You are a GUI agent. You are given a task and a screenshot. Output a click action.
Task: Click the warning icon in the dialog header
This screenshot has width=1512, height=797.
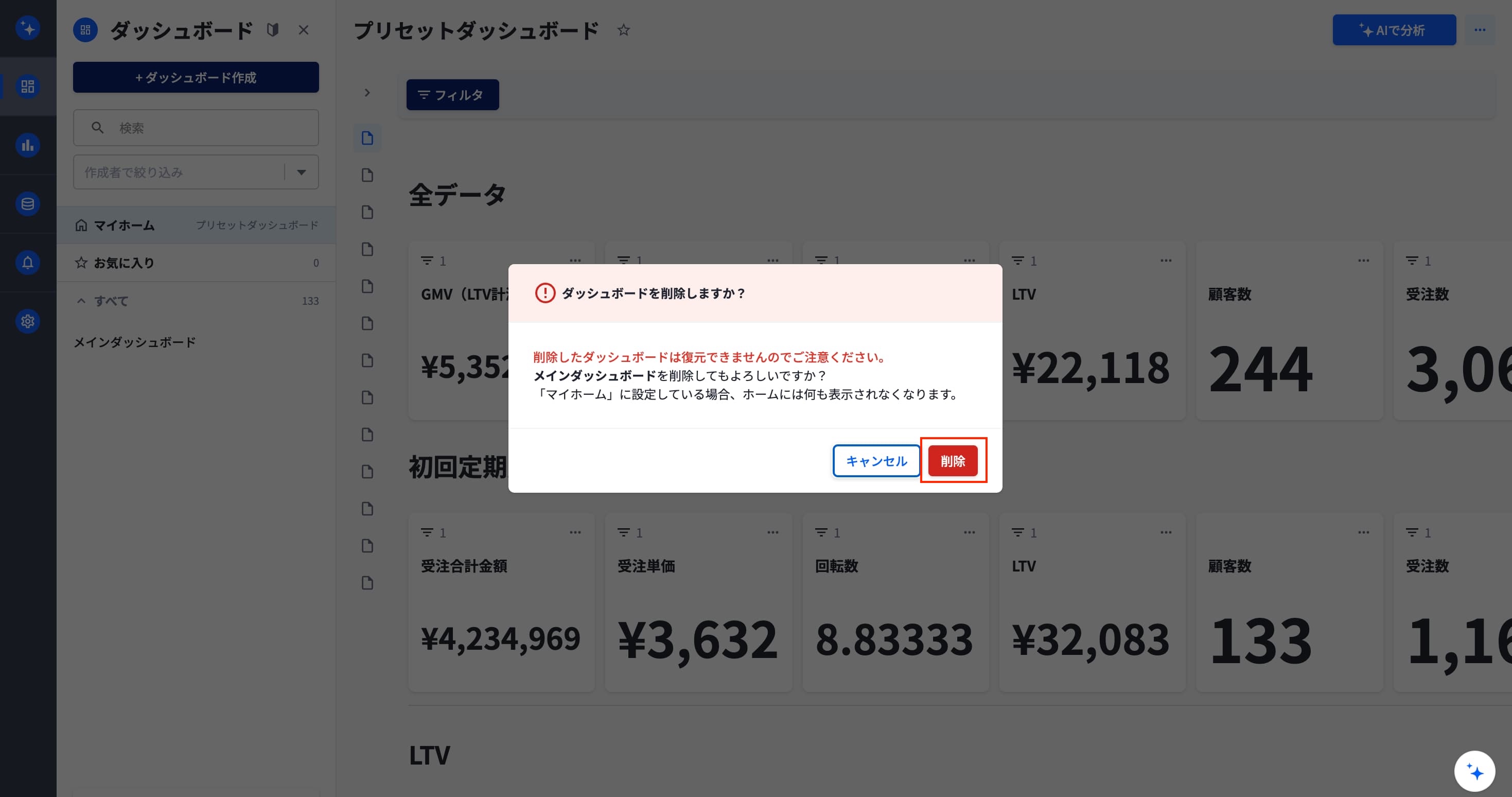click(544, 293)
